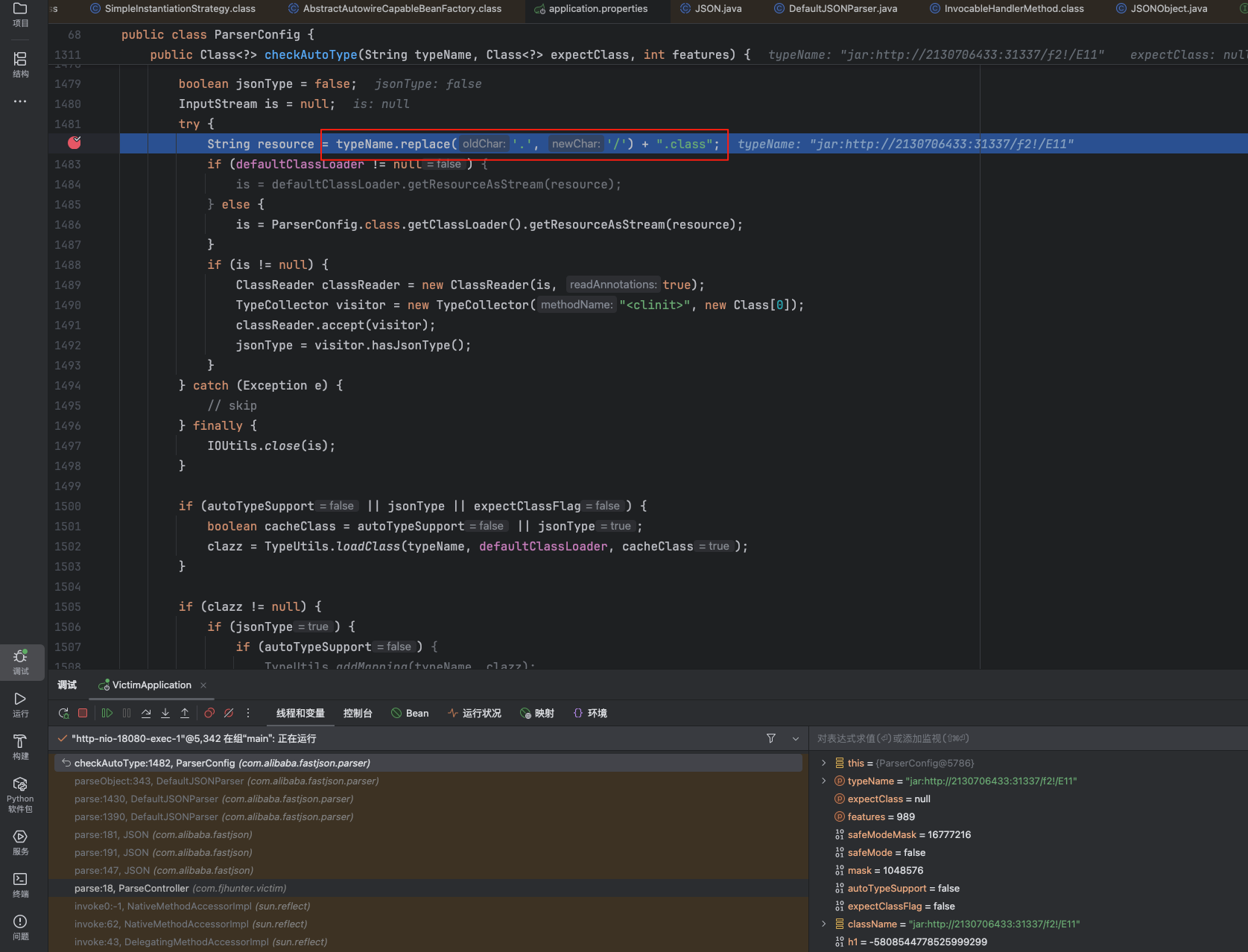Open the Mappings (映射) tab

[x=537, y=713]
